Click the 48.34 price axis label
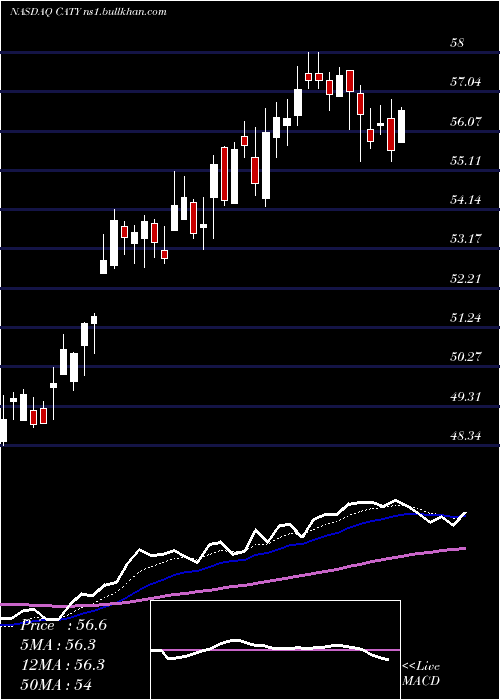This screenshot has height=700, width=500. pos(466,435)
